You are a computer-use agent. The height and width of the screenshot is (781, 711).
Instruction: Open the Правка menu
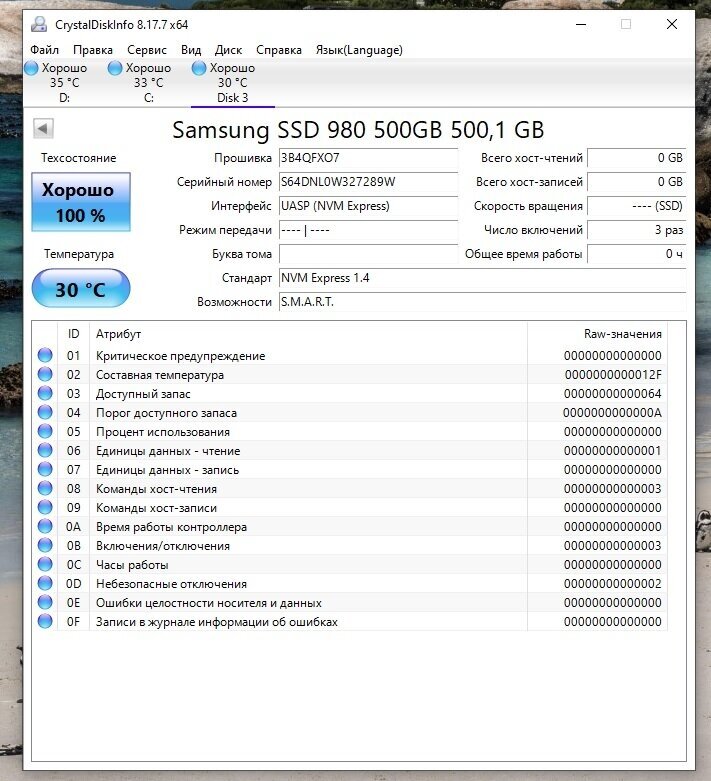coord(93,50)
